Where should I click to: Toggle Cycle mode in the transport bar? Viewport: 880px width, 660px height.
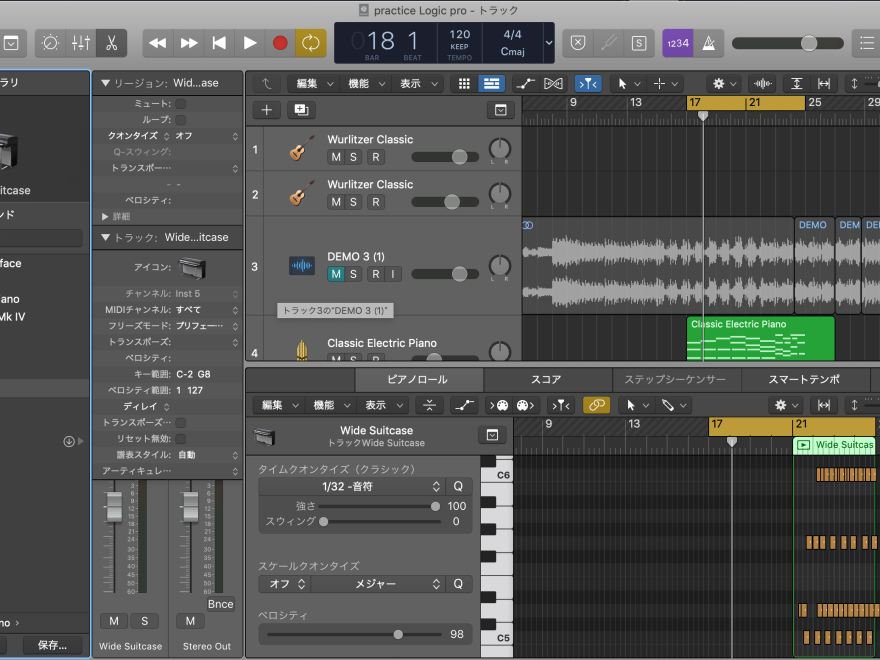(x=310, y=43)
